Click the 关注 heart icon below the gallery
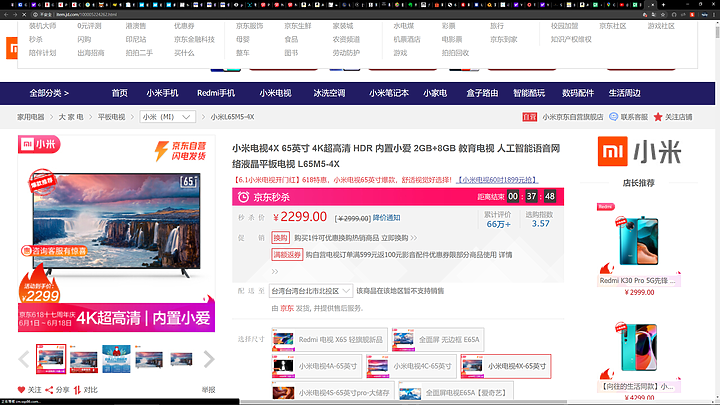 (x=21, y=389)
